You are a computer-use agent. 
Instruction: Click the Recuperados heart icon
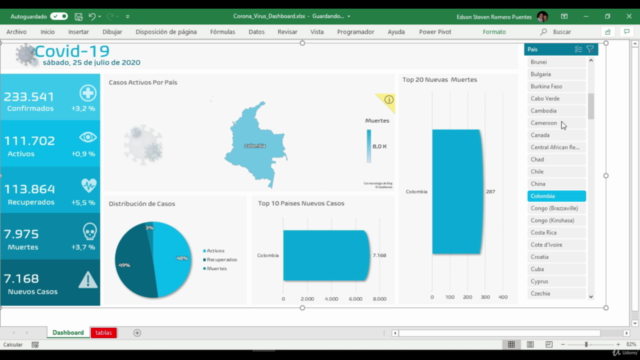click(x=89, y=185)
